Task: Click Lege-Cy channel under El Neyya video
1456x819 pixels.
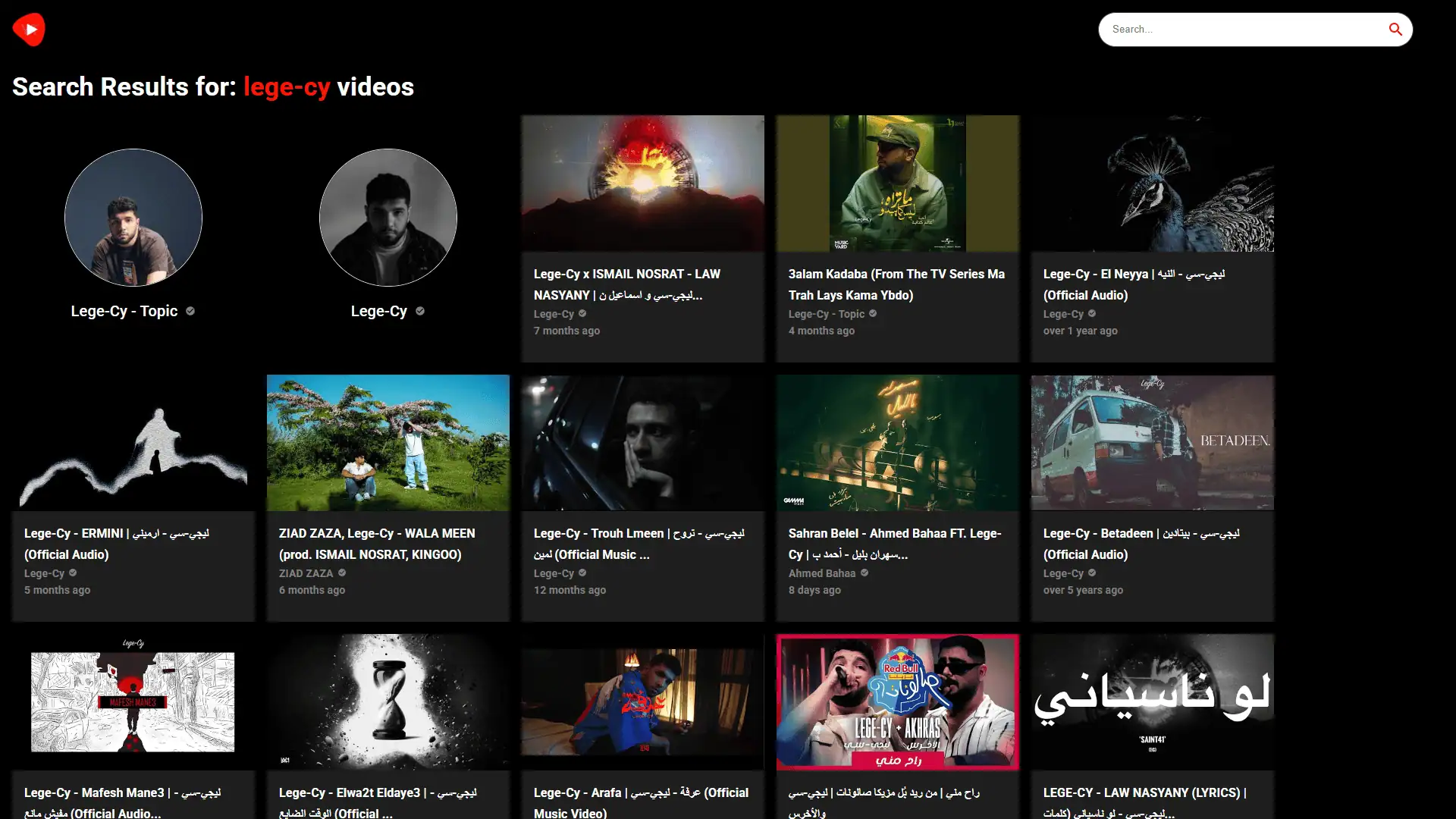Action: point(1063,314)
